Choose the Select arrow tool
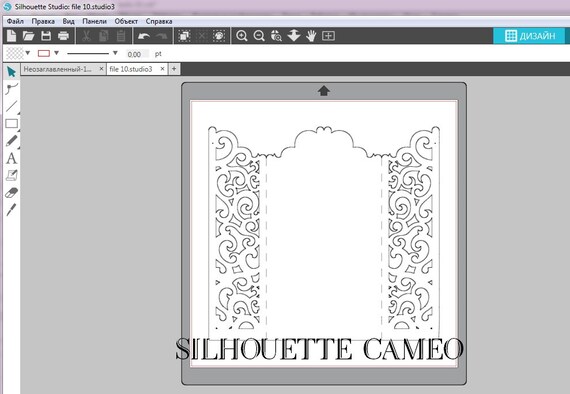Image resolution: width=570 pixels, height=394 pixels. (x=11, y=72)
